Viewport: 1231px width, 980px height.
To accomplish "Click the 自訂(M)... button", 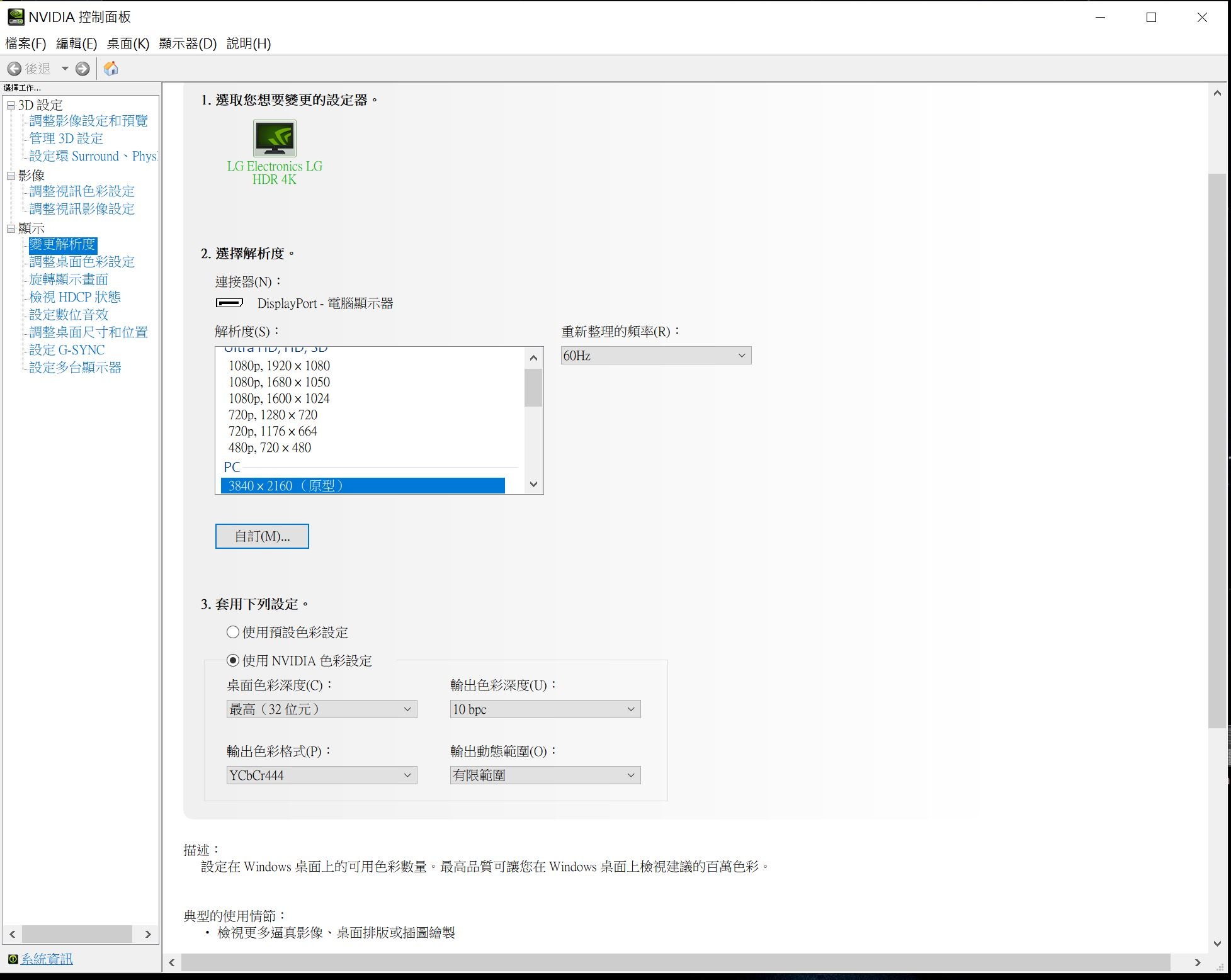I will click(x=262, y=536).
